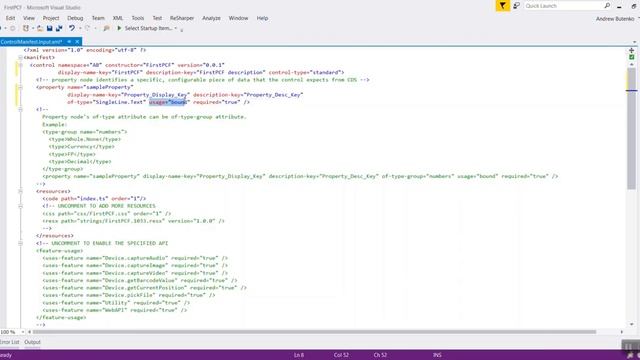Open the yellow notifications flag icon
Viewport: 640px width, 360px height.
coord(502,6)
